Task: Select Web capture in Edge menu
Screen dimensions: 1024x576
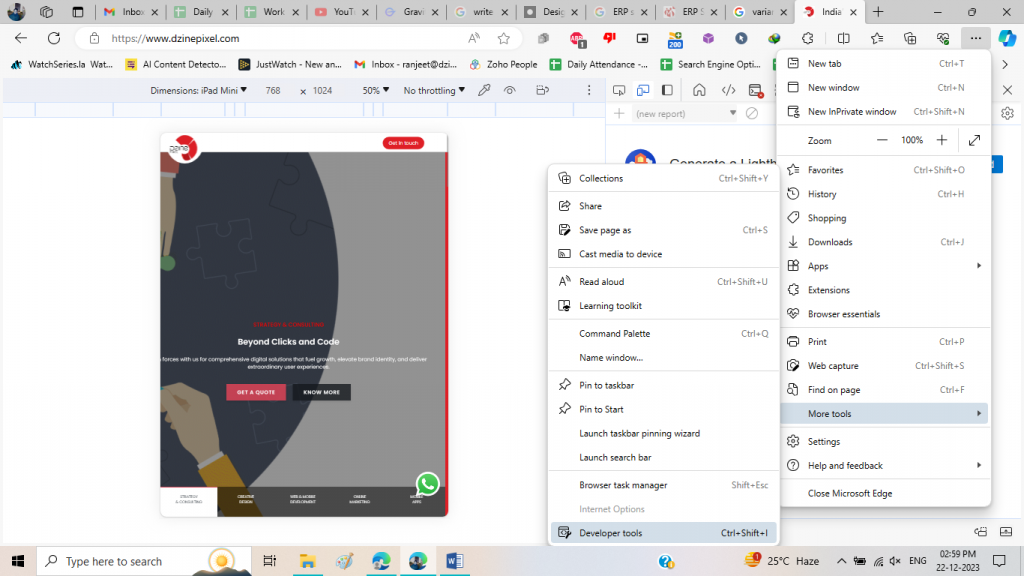Action: 885,366
